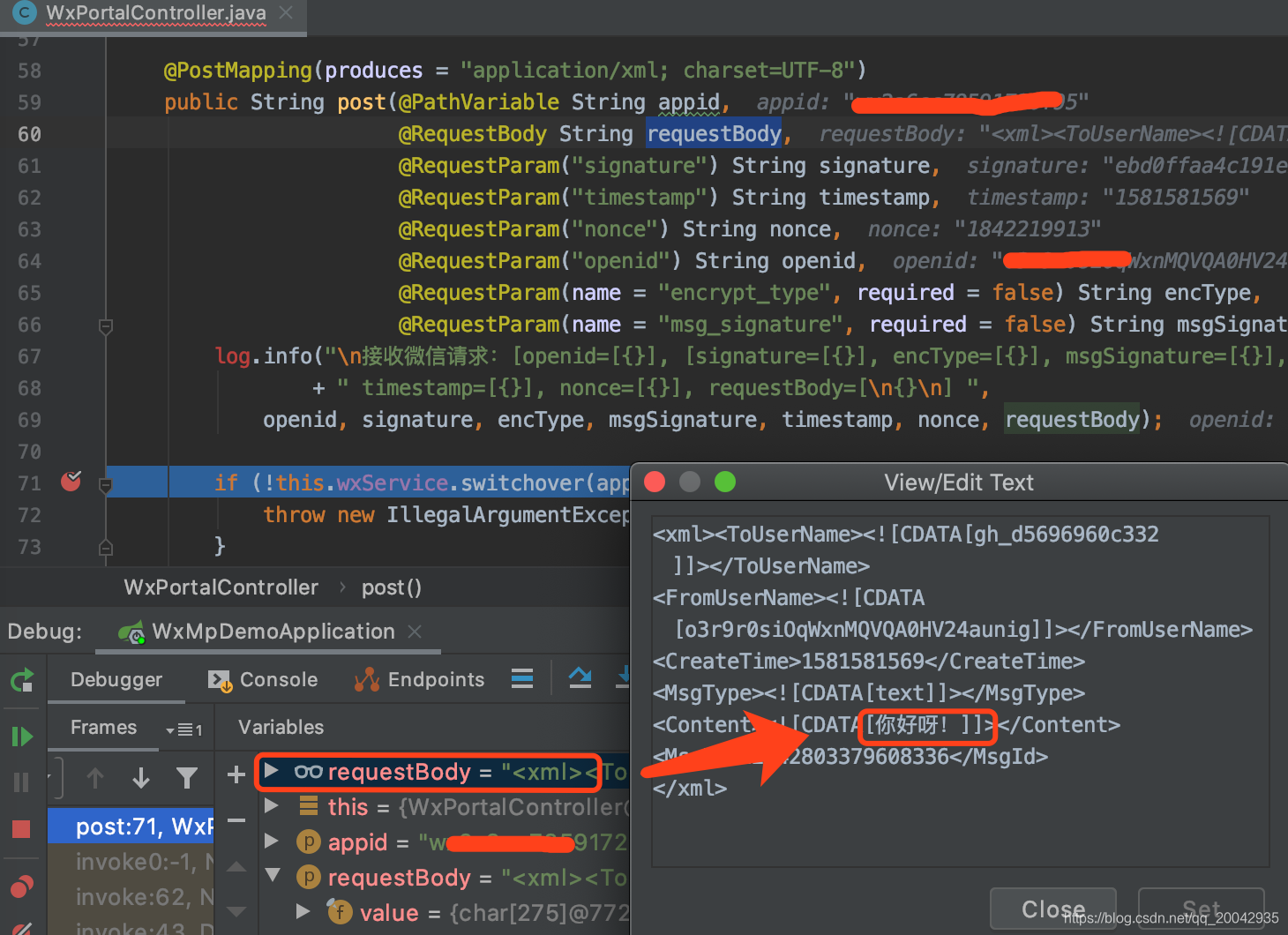1288x935 pixels.
Task: Click the MsgType line in View/Edit Text
Action: 869,693
